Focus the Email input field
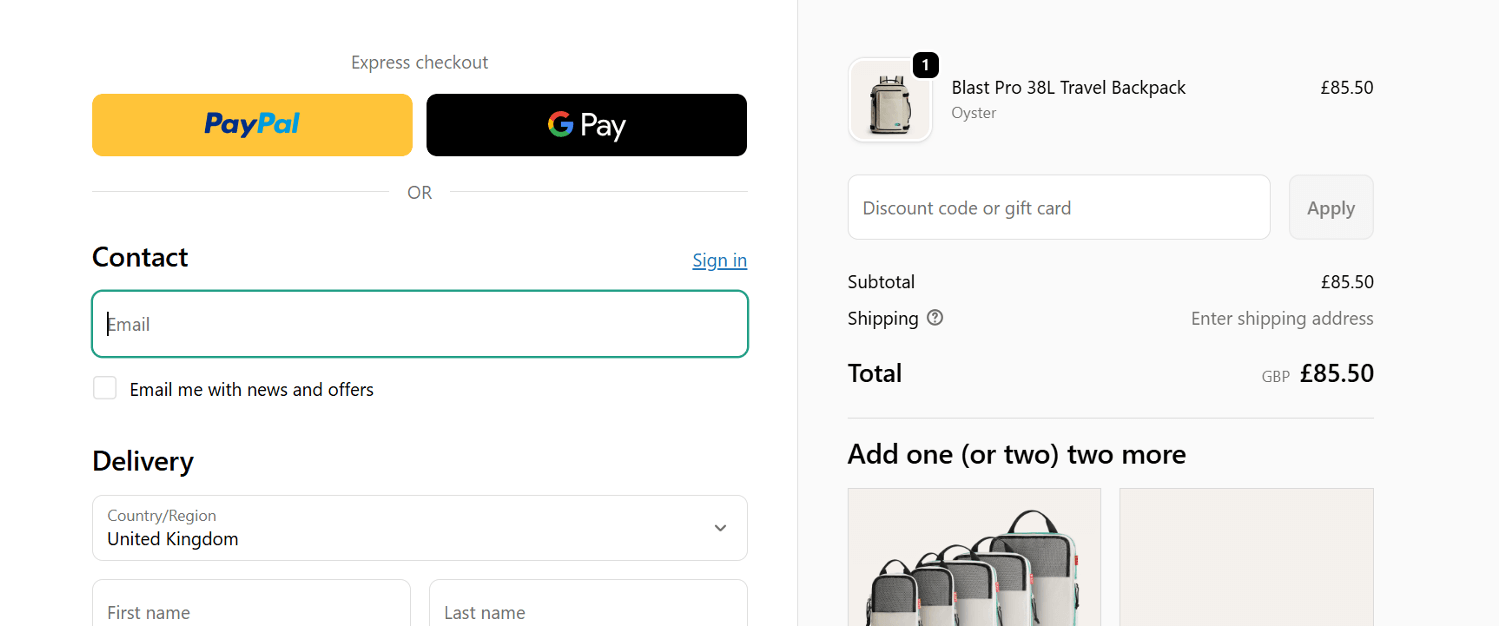1500x626 pixels. 419,323
